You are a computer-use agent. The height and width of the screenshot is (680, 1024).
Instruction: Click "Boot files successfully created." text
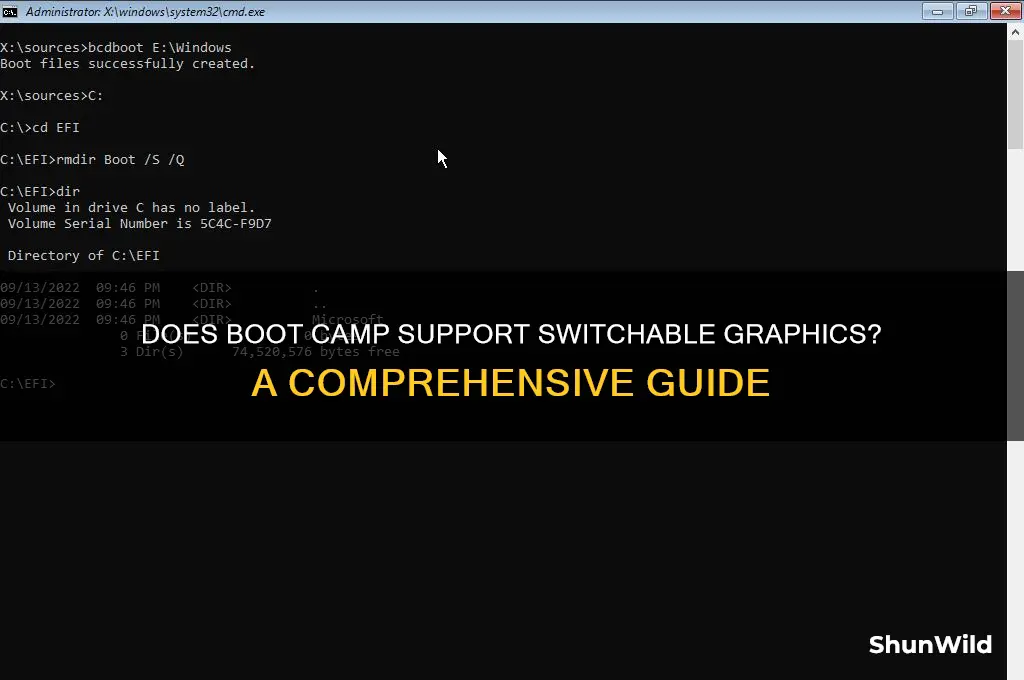click(x=127, y=63)
